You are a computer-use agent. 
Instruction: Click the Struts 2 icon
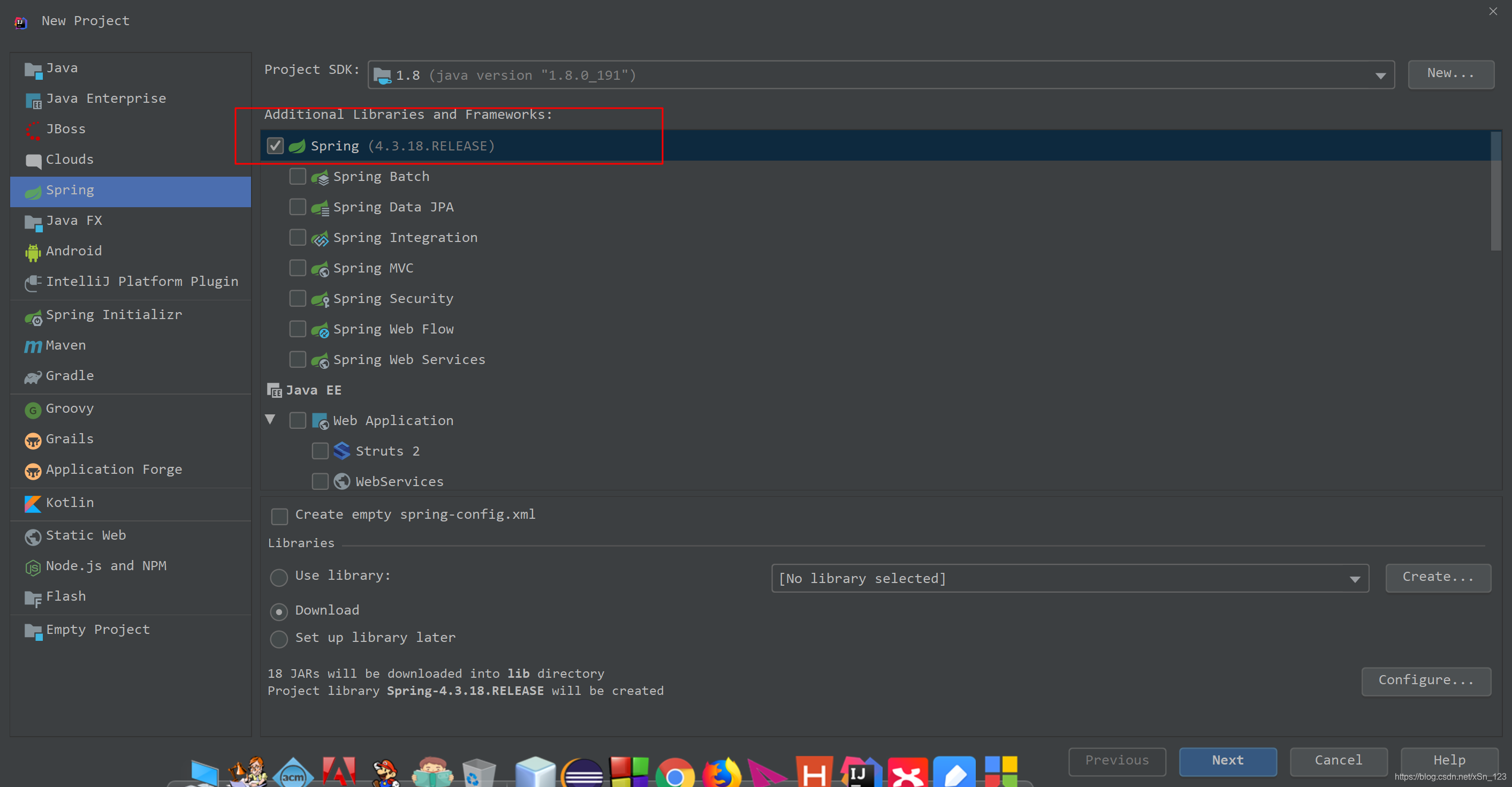click(341, 451)
